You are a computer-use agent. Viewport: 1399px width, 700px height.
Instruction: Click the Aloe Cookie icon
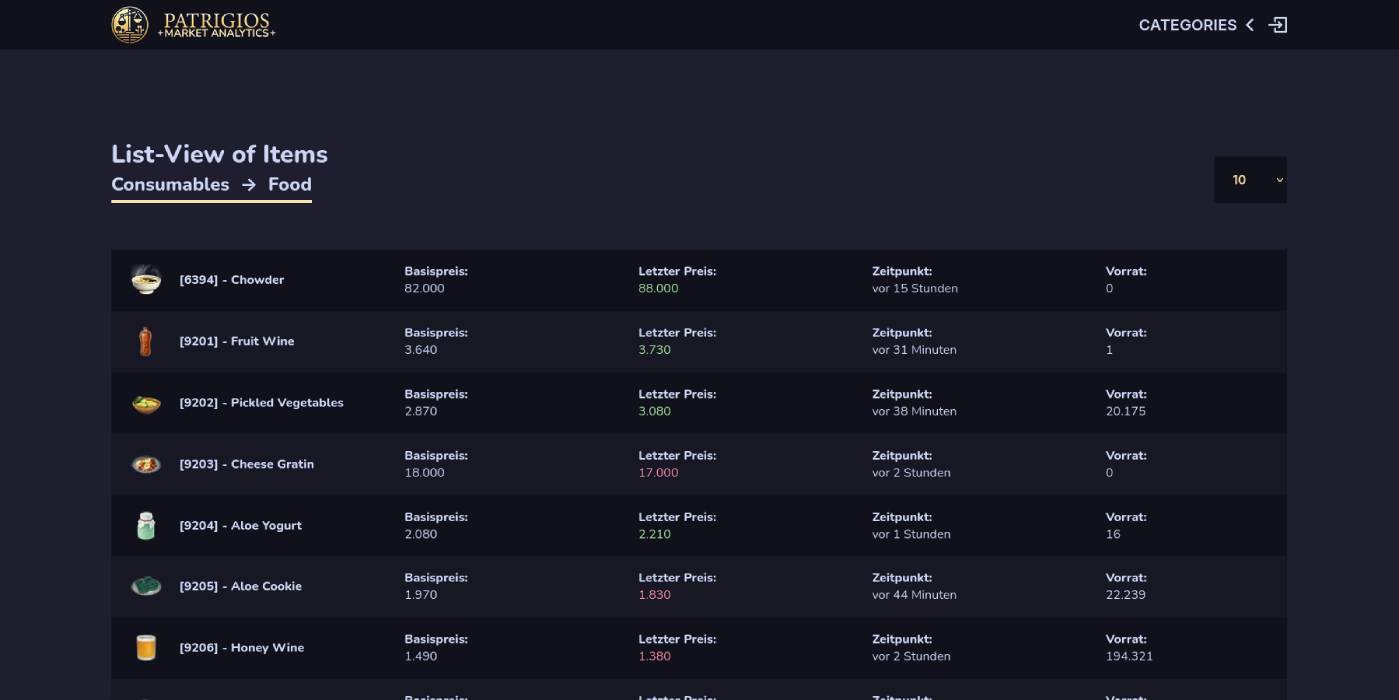pyautogui.click(x=146, y=586)
